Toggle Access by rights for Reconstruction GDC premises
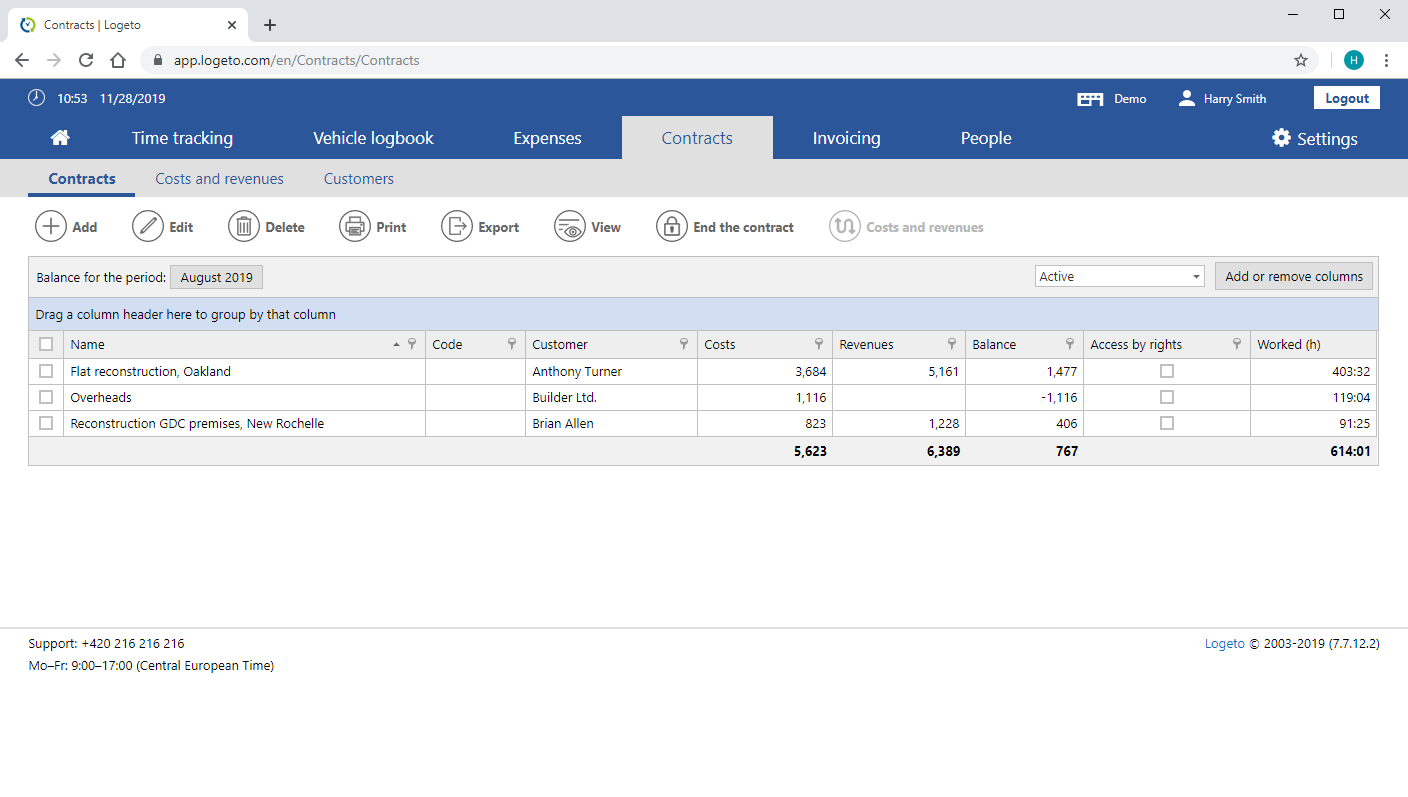Viewport: 1408px width, 797px height. (x=1166, y=423)
